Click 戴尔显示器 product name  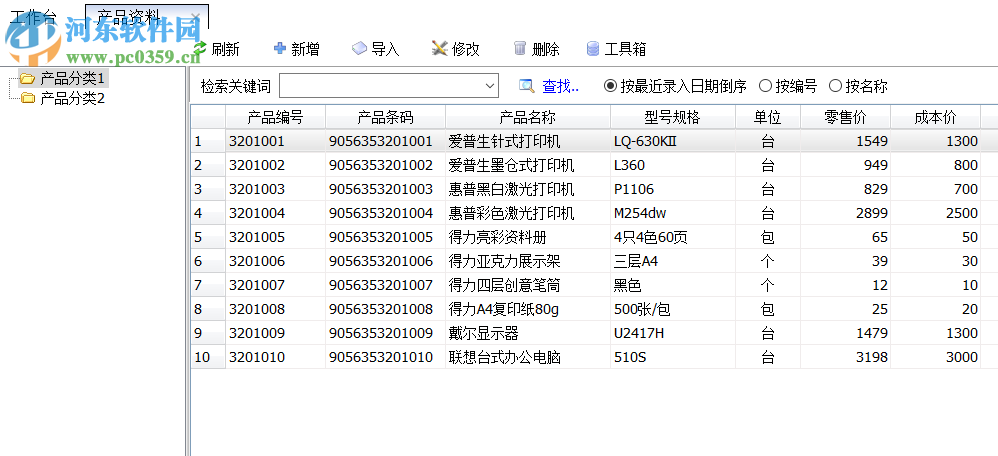[x=484, y=333]
